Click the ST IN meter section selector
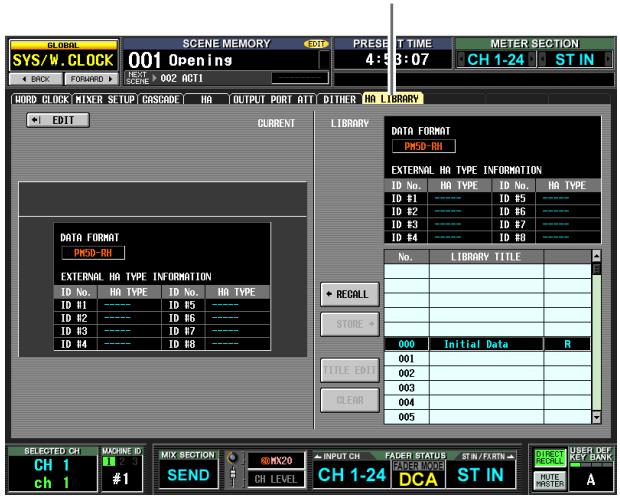The height and width of the screenshot is (498, 620). 574,60
